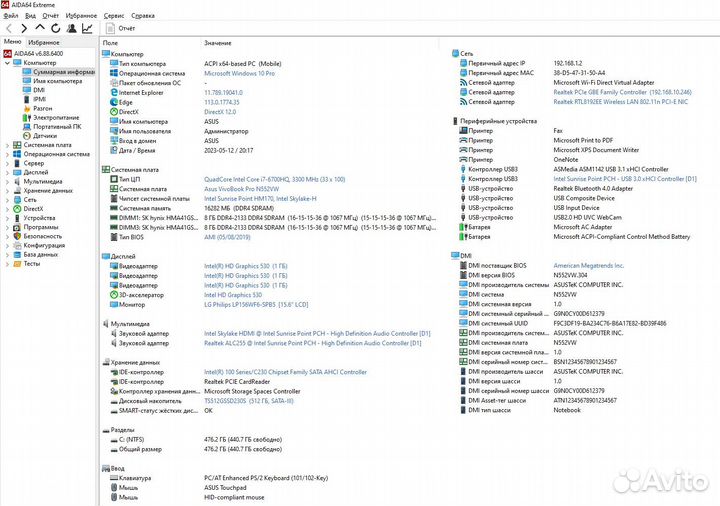The height and width of the screenshot is (506, 720).
Task: Refresh the report with the Refresh icon
Action: [x=56, y=28]
